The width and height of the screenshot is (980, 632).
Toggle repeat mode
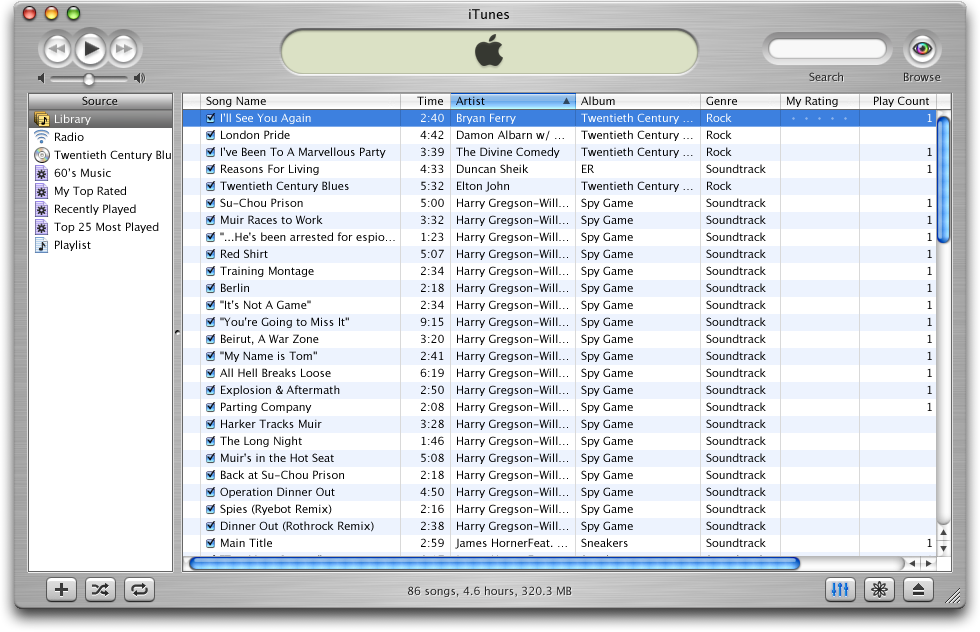[139, 590]
